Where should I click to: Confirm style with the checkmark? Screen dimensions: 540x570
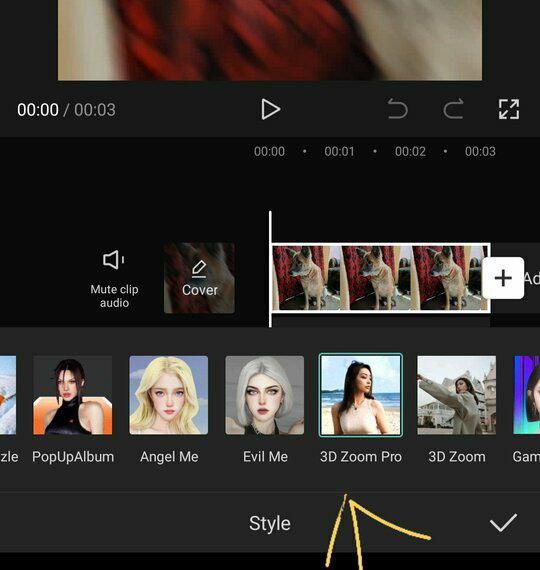pos(503,523)
